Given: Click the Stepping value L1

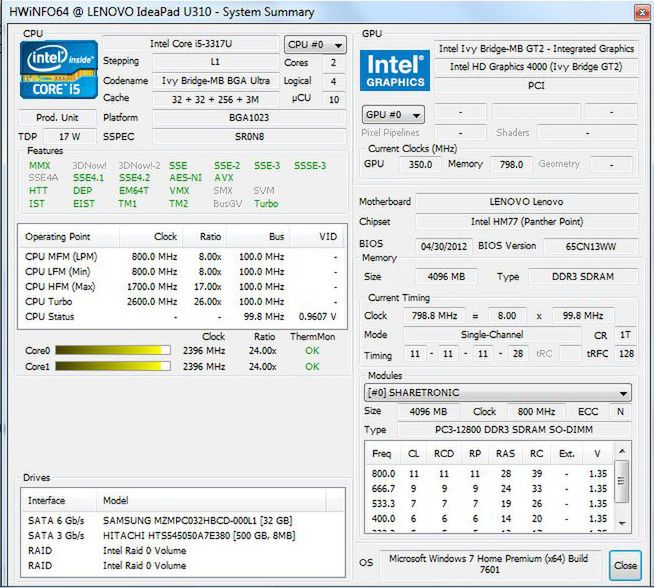Looking at the screenshot, I should point(216,62).
